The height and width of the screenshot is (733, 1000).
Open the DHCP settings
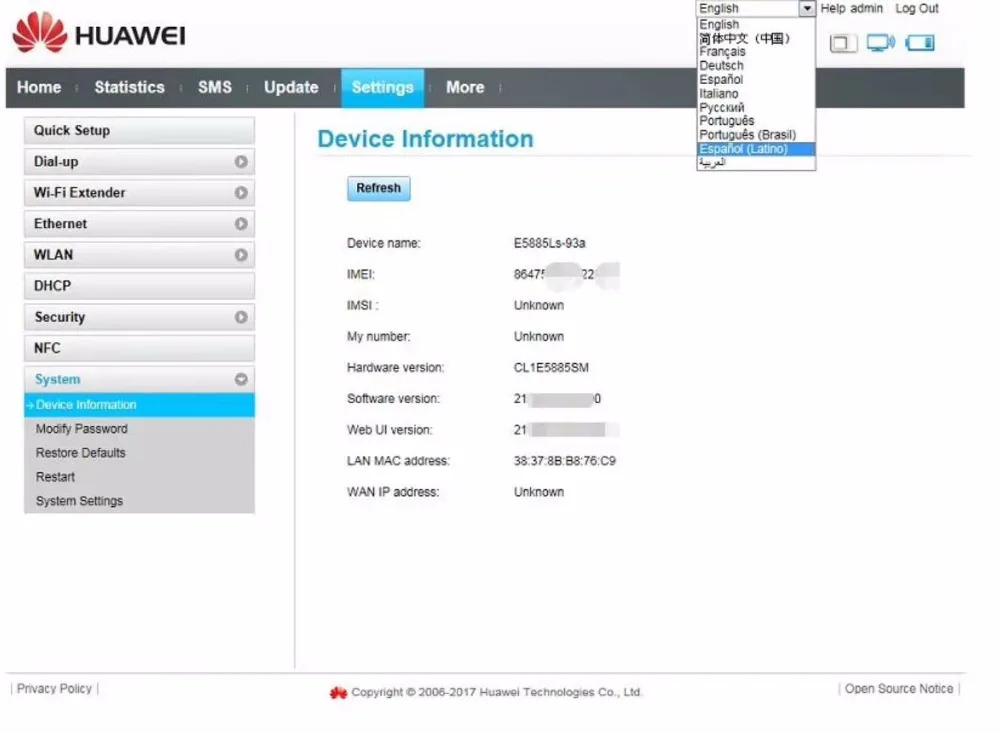coord(139,286)
